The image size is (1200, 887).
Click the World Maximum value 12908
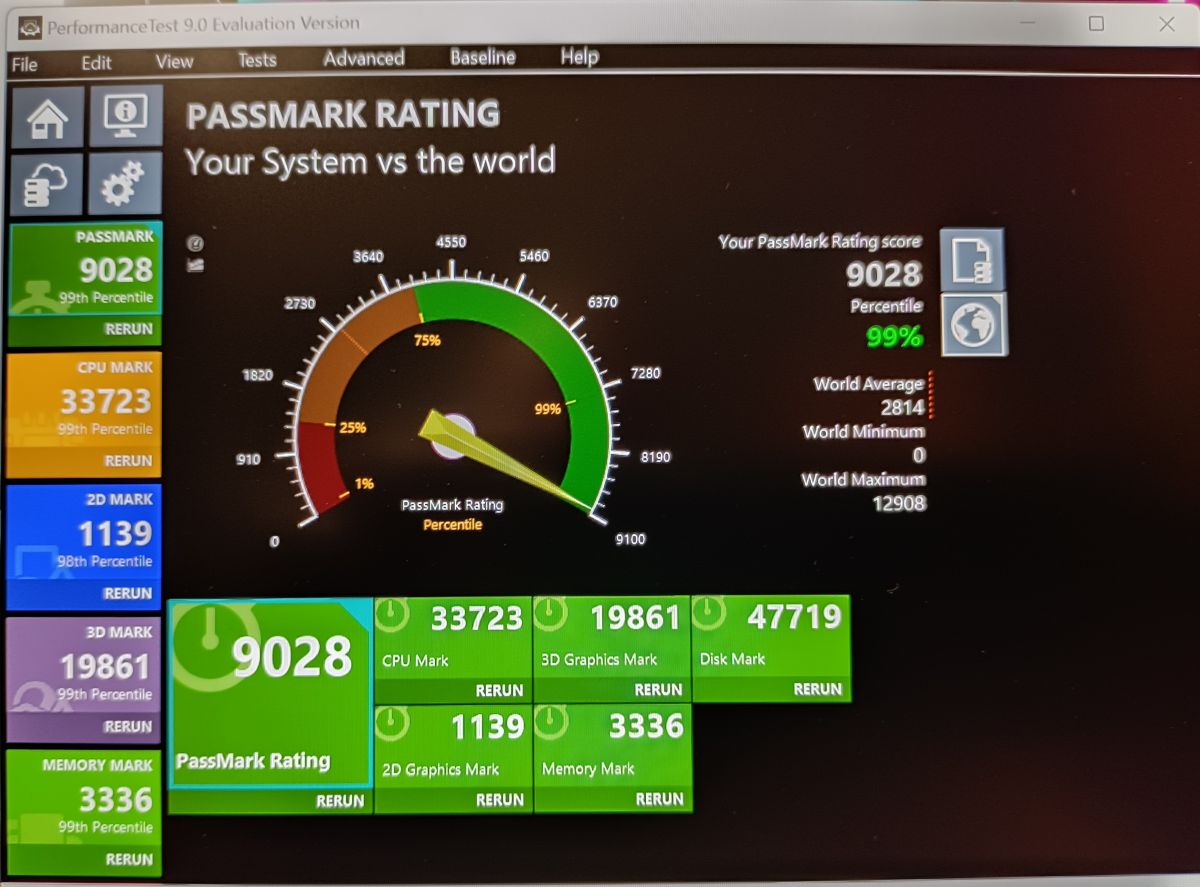pyautogui.click(x=899, y=503)
